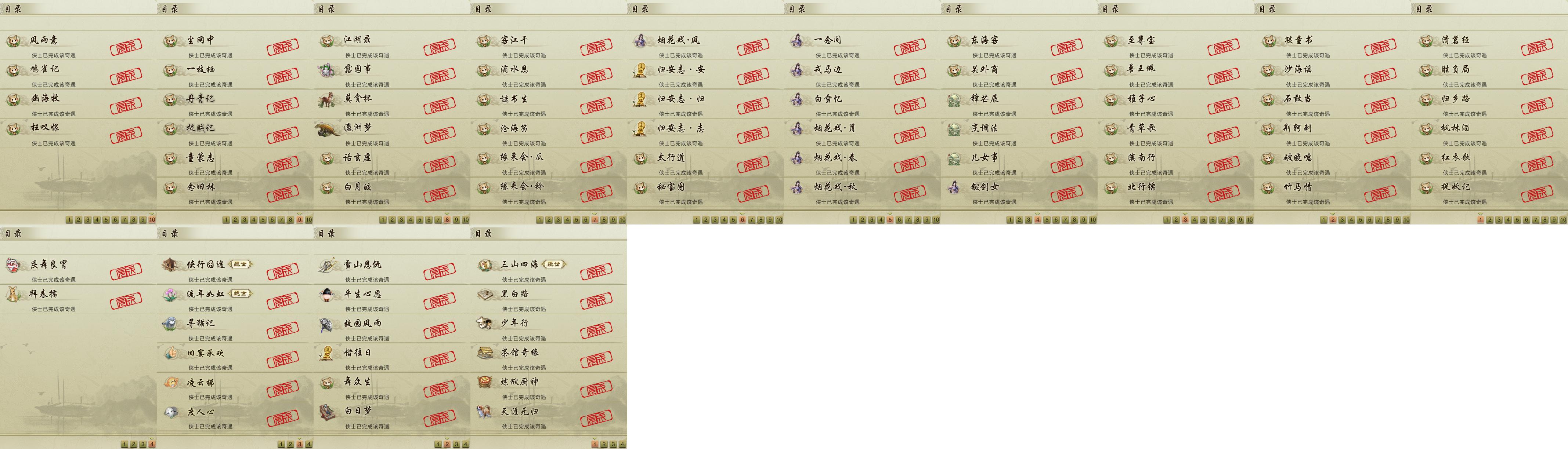
Task: Select the pangolin icon next to 瀛洲梦
Action: pos(327,128)
